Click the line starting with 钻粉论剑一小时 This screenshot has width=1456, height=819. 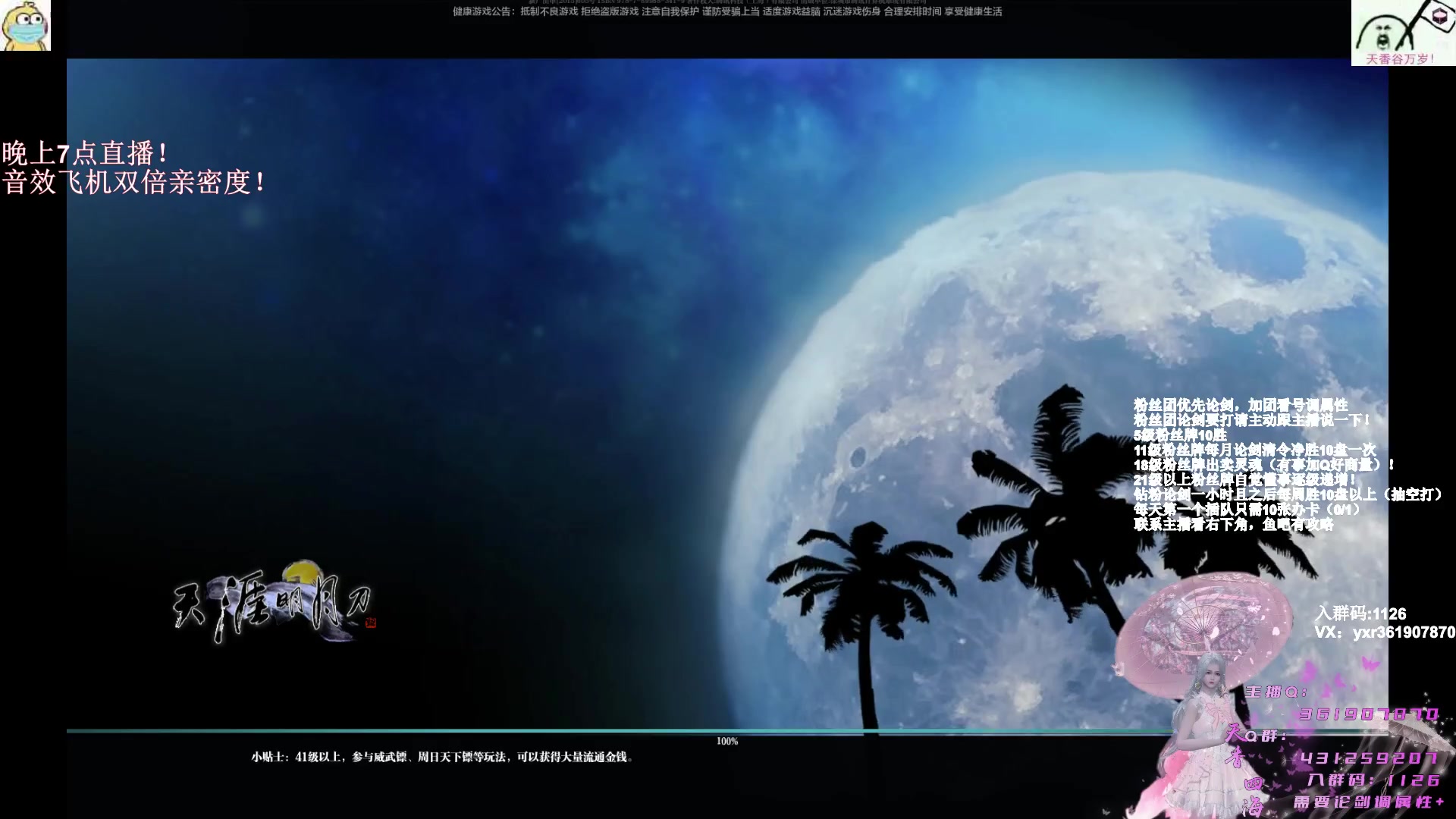pos(1288,494)
